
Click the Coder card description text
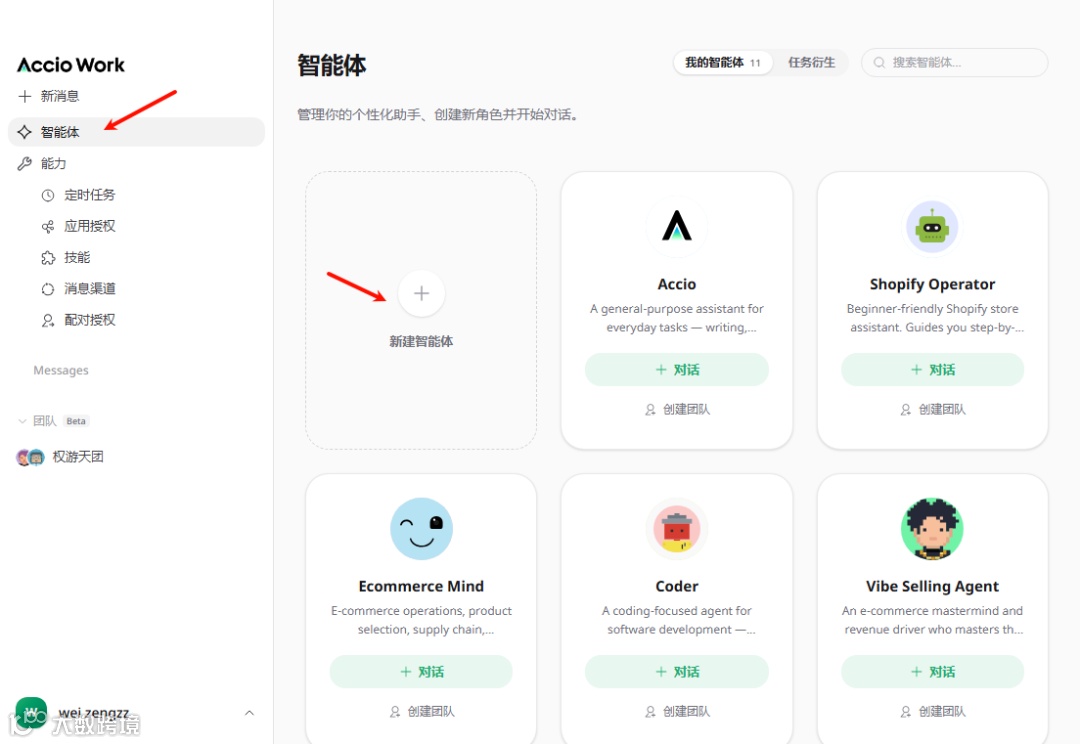(x=677, y=620)
